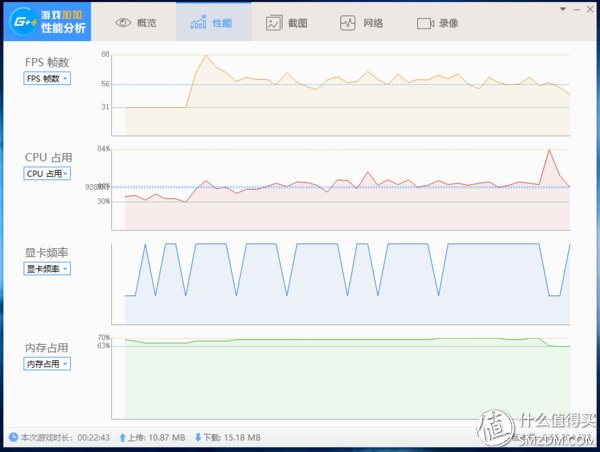Image resolution: width=600 pixels, height=452 pixels.
Task: Click the camcorder recording icon
Action: [x=426, y=24]
